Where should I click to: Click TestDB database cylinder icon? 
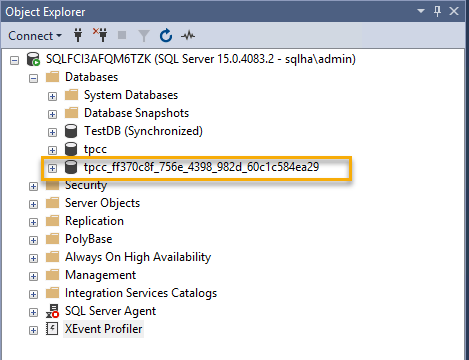coord(71,131)
